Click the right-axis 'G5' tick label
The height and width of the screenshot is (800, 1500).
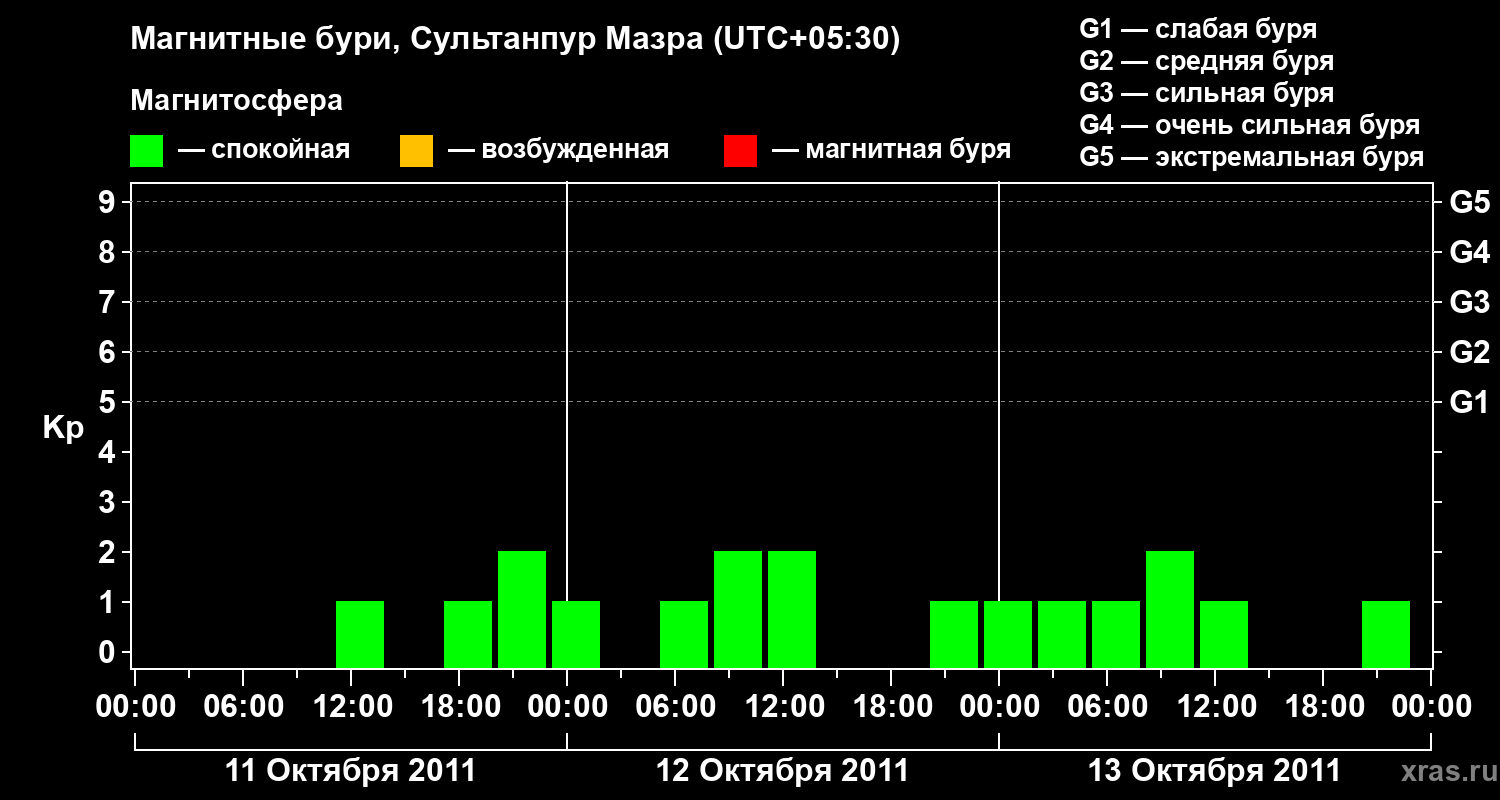coord(1469,202)
